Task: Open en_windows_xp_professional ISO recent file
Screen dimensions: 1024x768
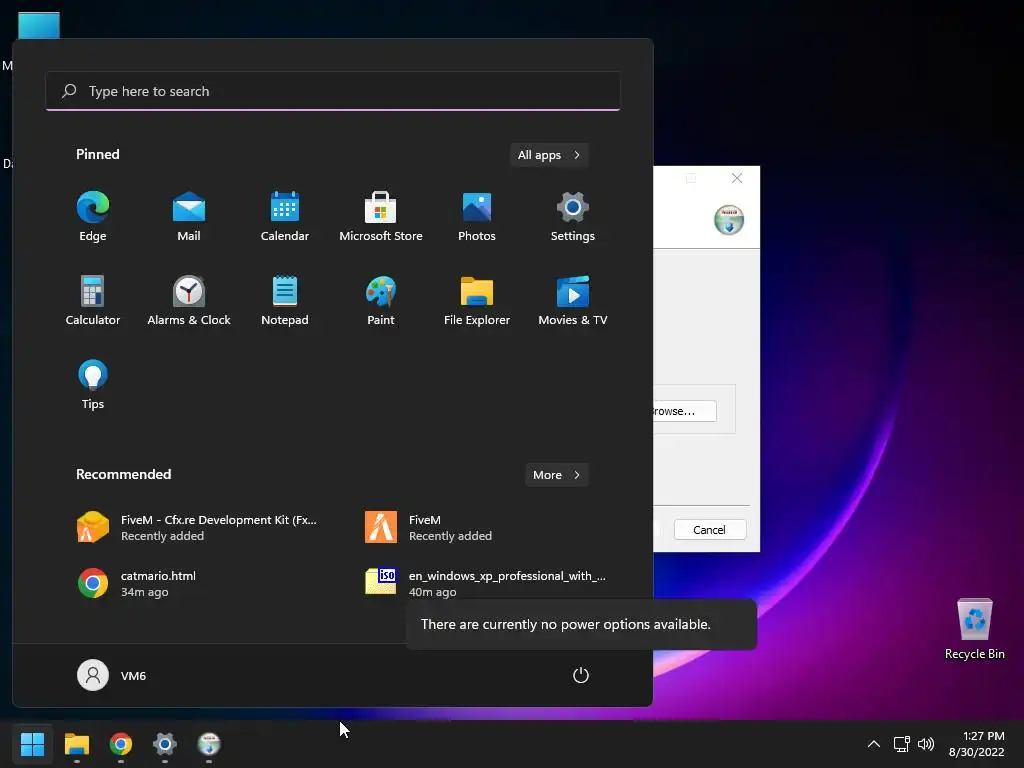Action: click(487, 583)
